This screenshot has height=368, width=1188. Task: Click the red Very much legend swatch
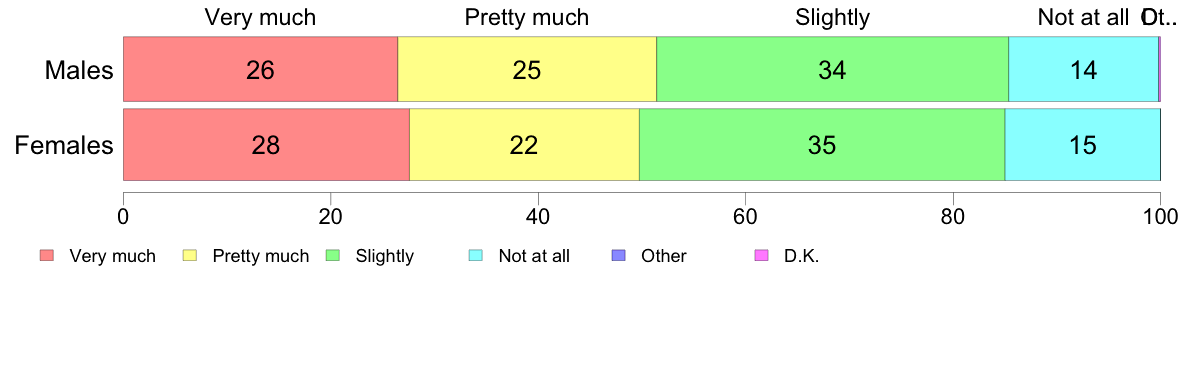pos(47,256)
